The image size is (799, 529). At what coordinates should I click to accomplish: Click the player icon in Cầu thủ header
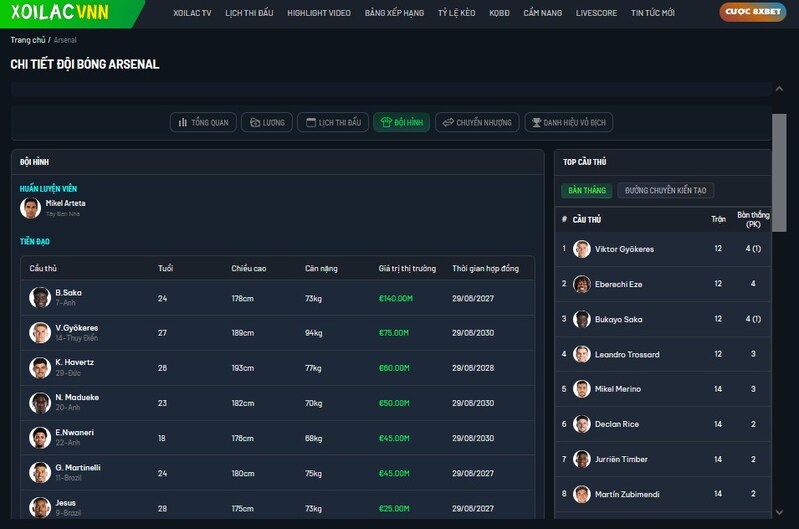point(564,219)
